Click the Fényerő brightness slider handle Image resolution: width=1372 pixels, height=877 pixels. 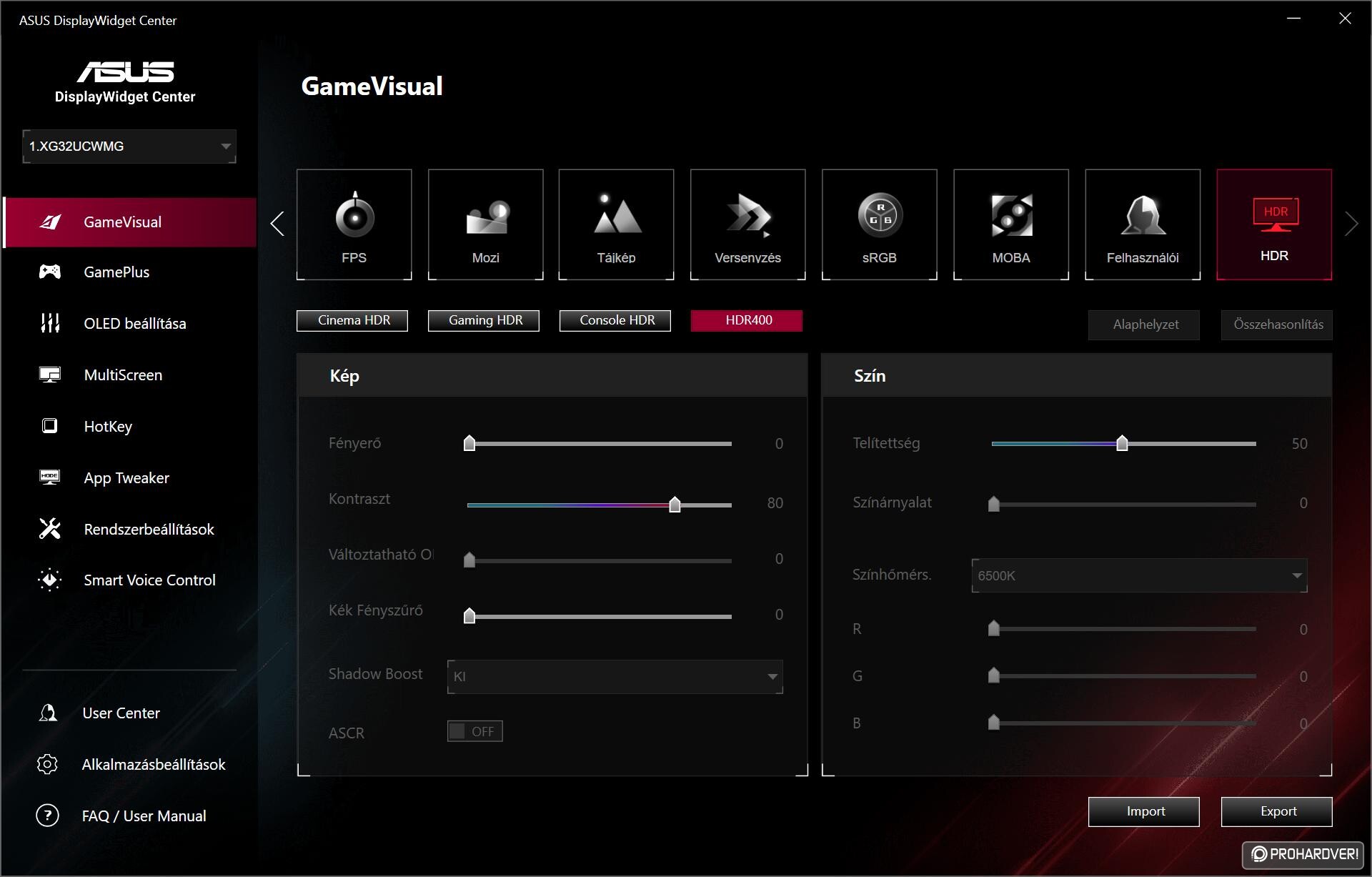click(469, 443)
